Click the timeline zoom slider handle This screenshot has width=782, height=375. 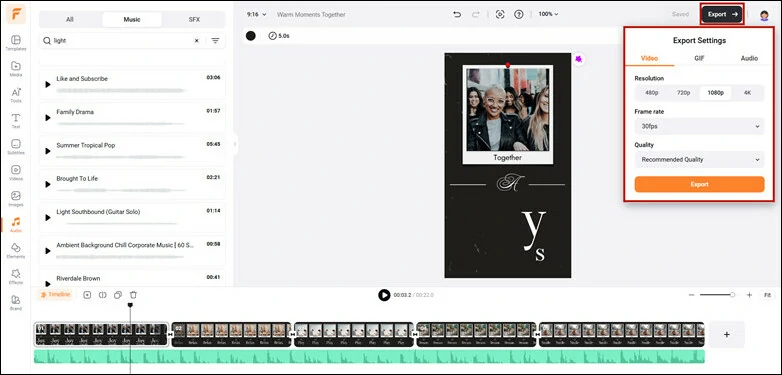[732, 295]
